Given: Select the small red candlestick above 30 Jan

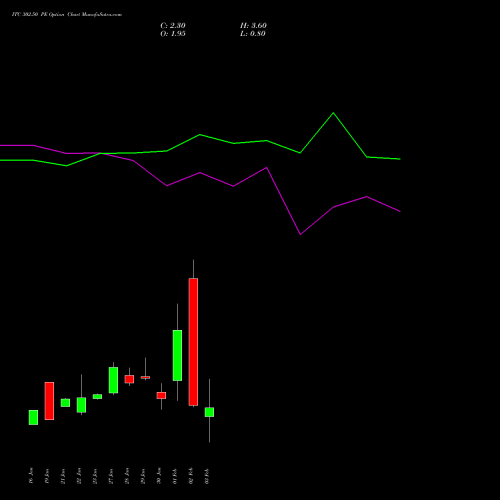Looking at the screenshot, I should pyautogui.click(x=161, y=395).
